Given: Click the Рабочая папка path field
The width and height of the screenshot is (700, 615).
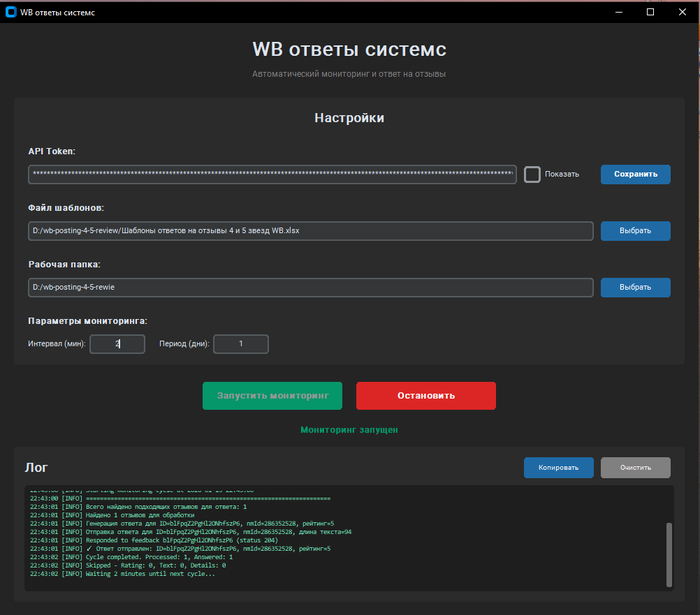Looking at the screenshot, I should click(x=311, y=288).
